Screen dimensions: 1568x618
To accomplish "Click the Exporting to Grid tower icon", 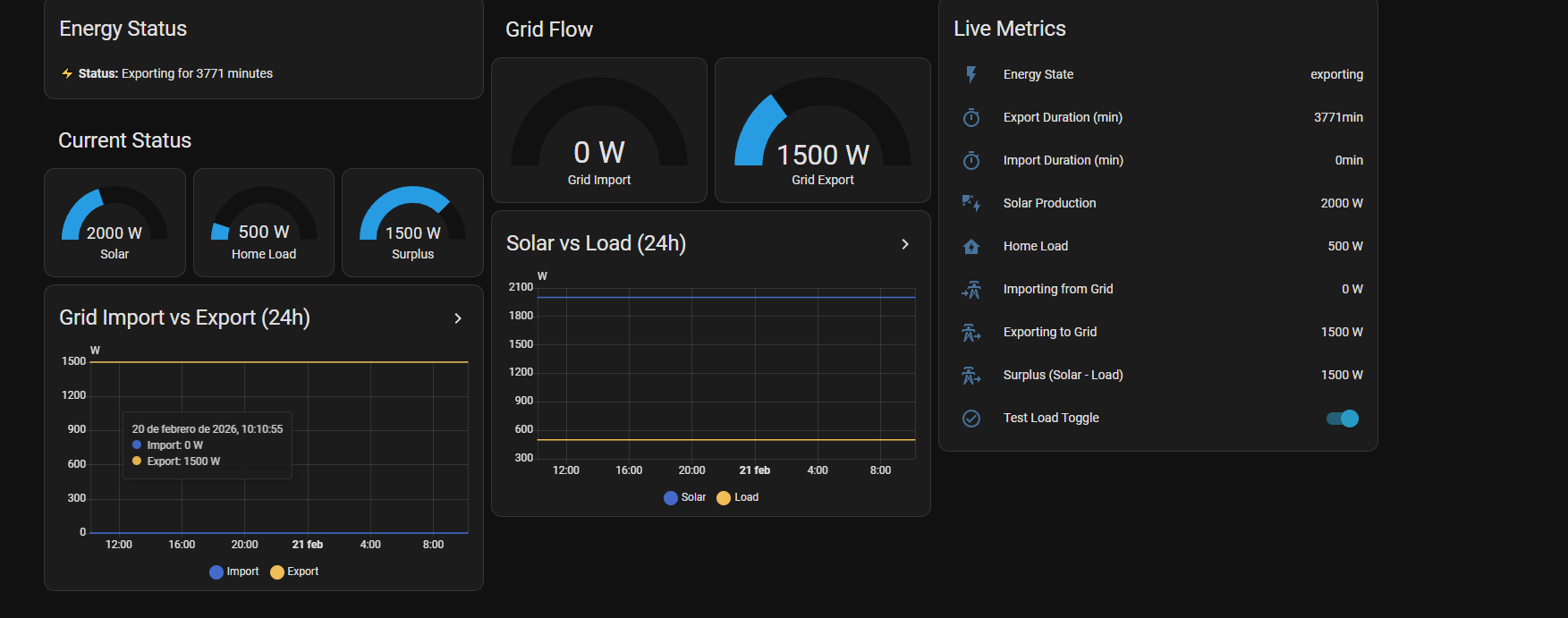I will pos(971,332).
